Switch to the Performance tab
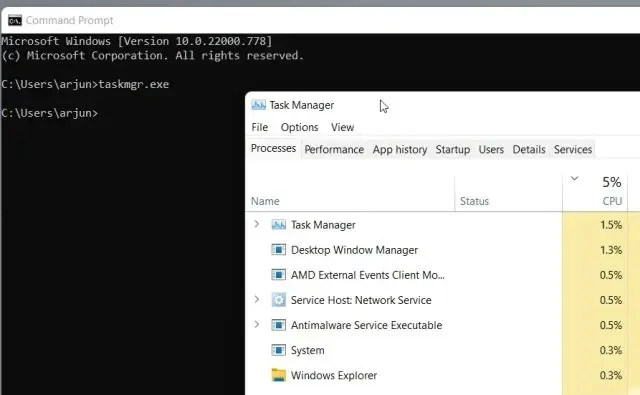The image size is (640, 395). point(334,149)
